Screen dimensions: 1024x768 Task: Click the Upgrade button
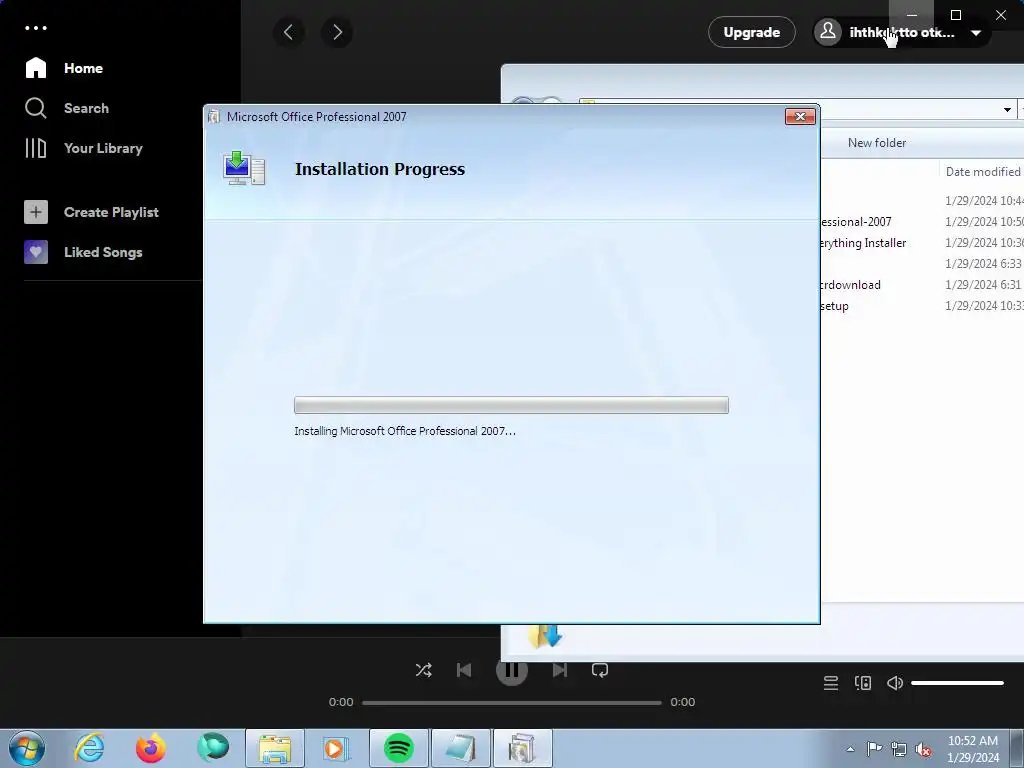click(752, 32)
